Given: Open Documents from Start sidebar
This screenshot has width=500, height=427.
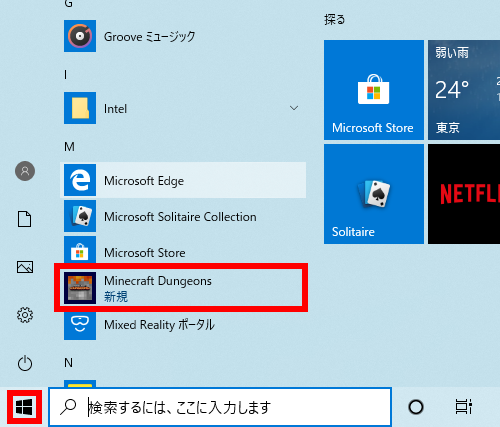Looking at the screenshot, I should pos(25,219).
